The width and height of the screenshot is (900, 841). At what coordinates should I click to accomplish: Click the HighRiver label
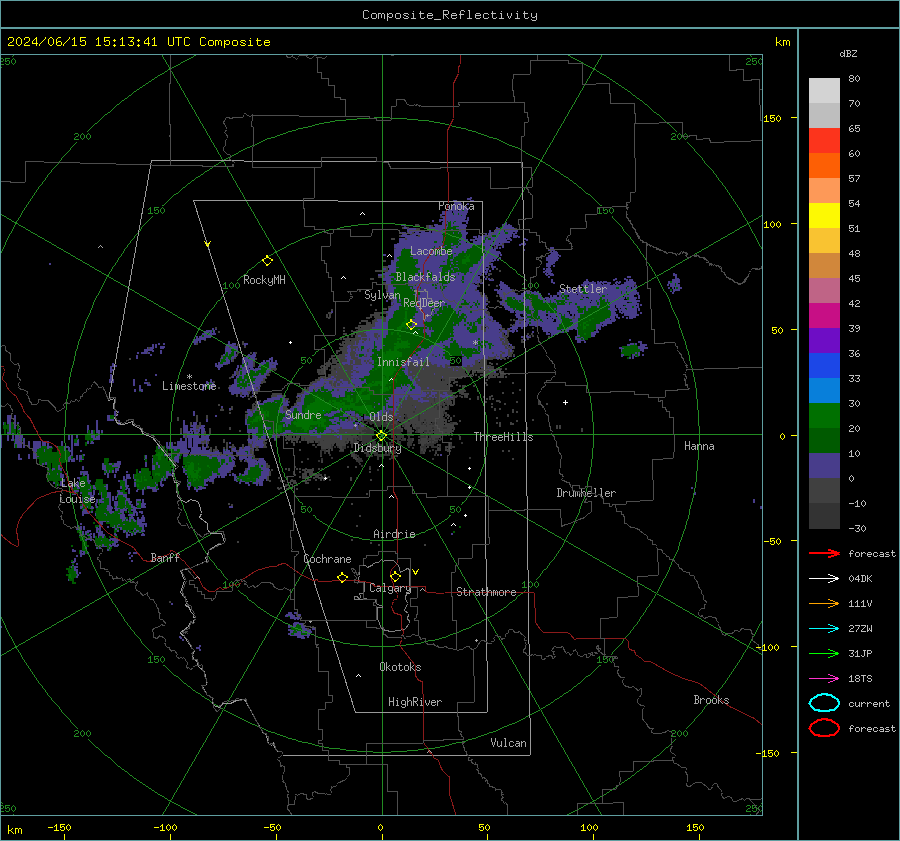click(x=415, y=702)
